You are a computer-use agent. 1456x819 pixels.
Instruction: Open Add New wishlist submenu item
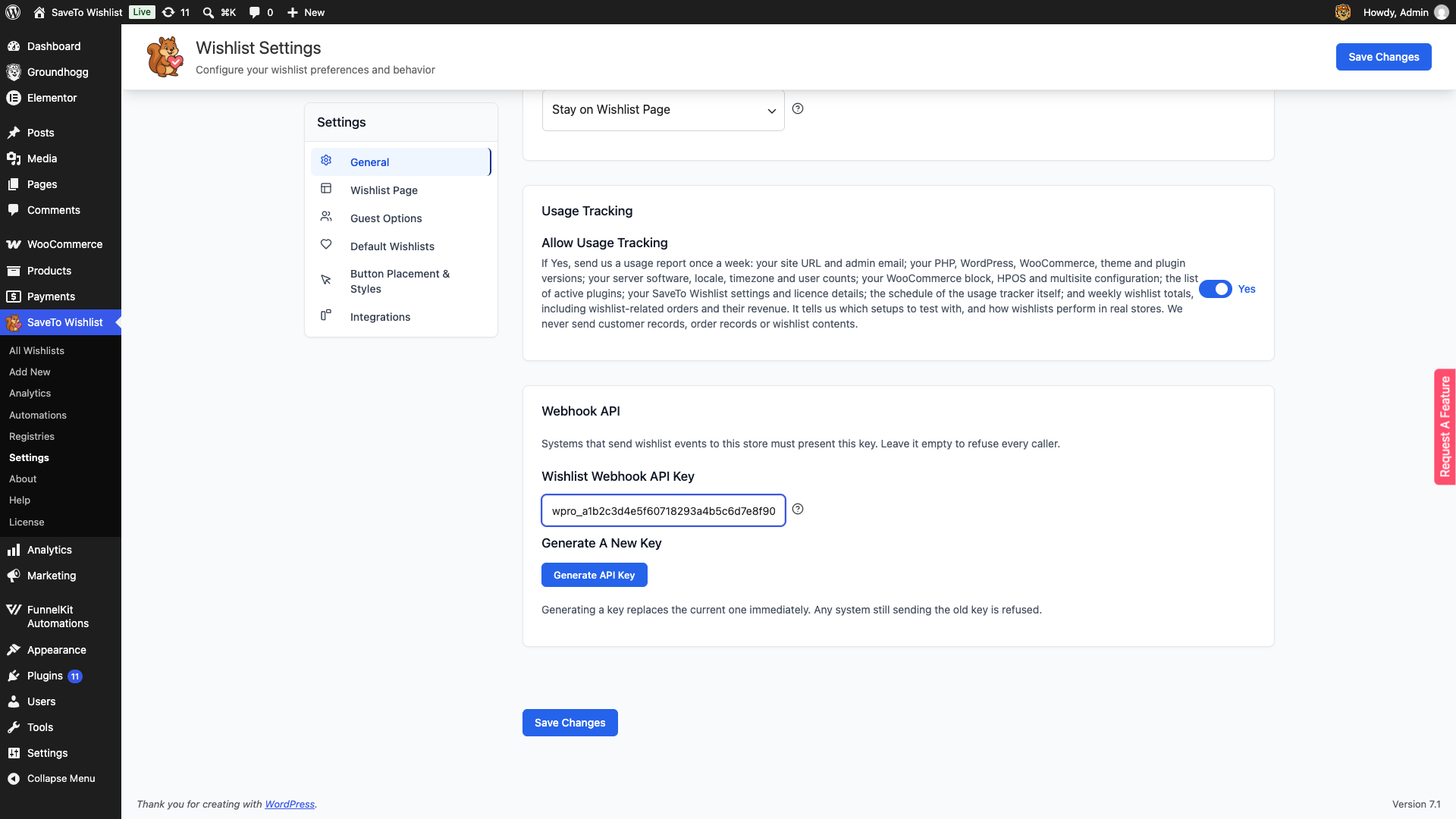(30, 372)
